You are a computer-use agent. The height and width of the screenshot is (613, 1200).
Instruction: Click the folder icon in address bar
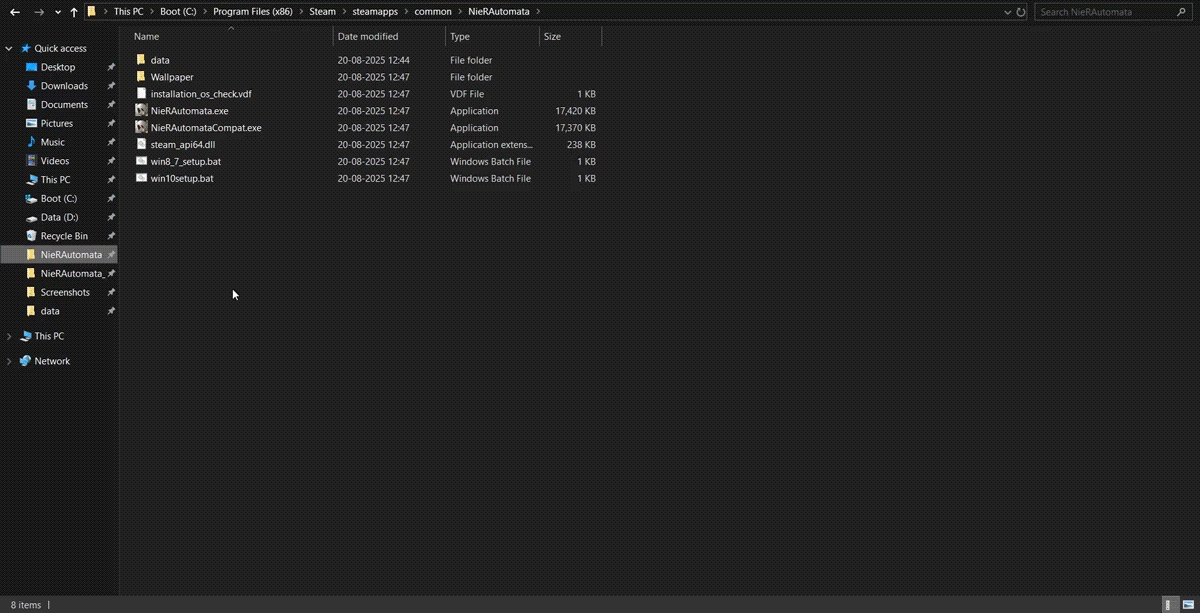click(92, 12)
